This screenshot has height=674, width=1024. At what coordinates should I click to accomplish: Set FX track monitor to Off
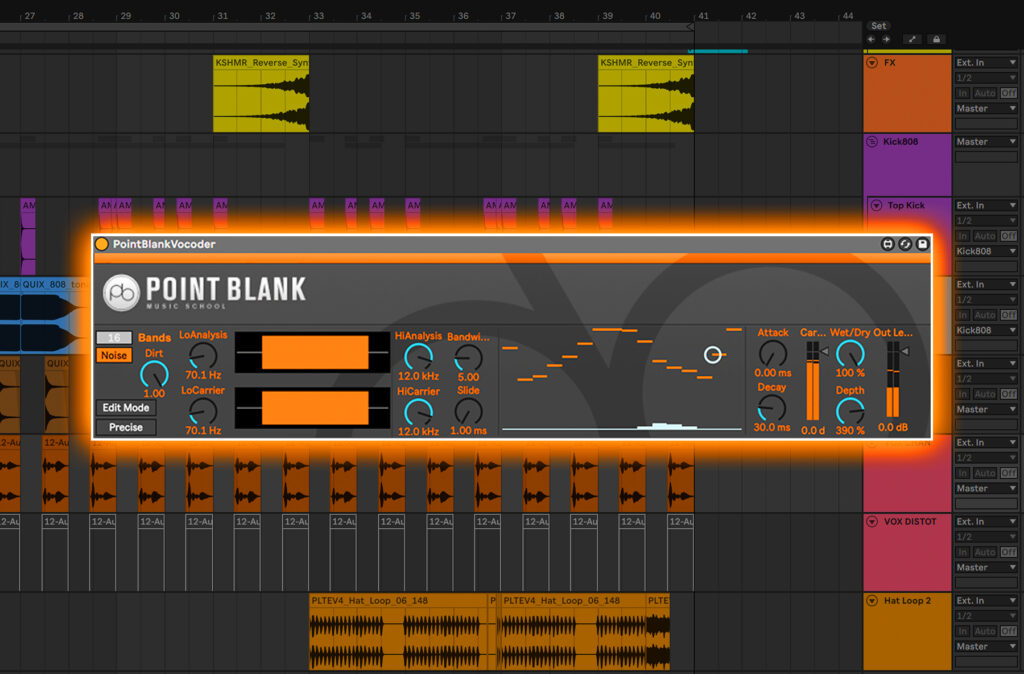click(1009, 93)
